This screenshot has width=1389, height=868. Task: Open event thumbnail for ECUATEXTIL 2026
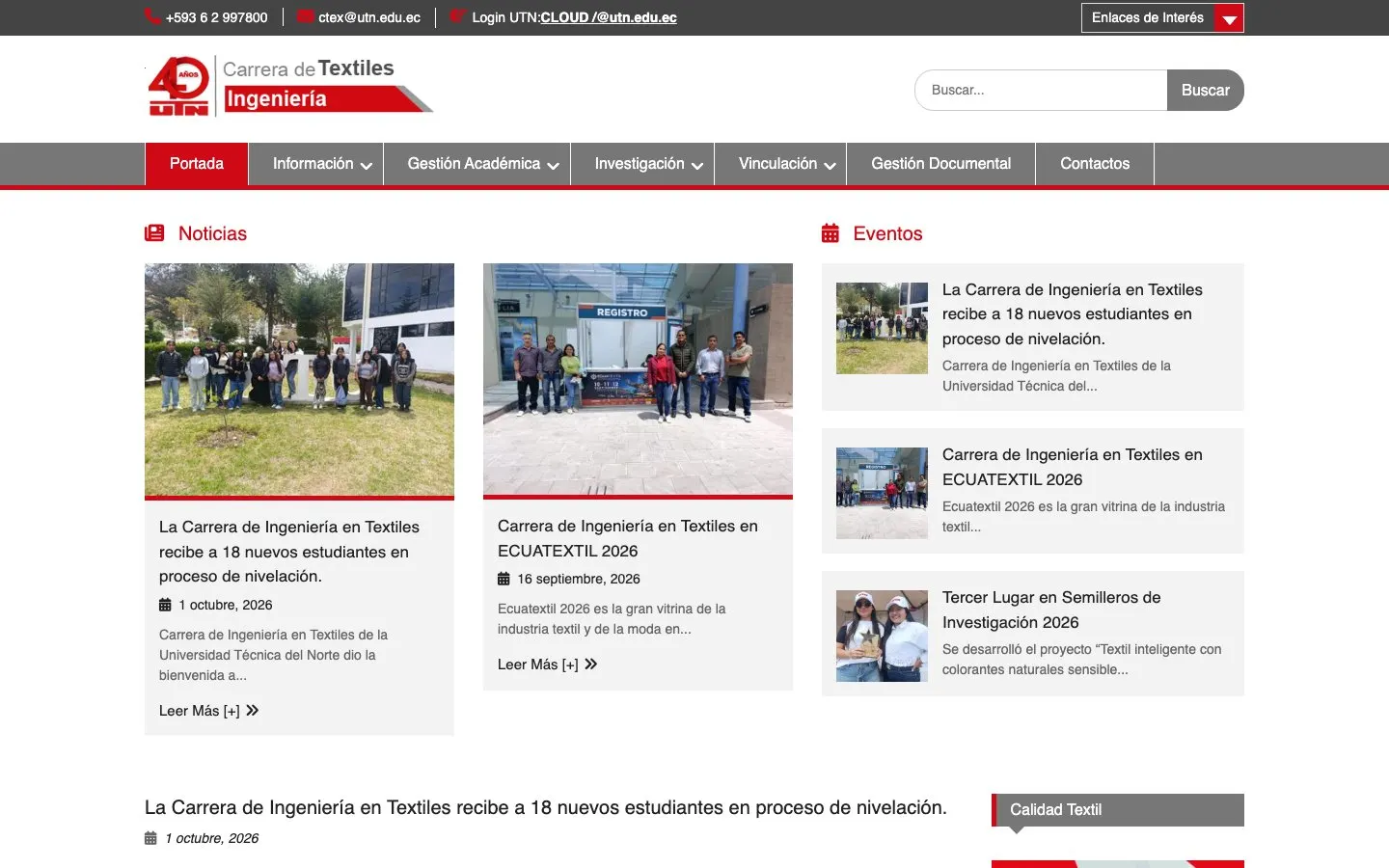tap(882, 493)
